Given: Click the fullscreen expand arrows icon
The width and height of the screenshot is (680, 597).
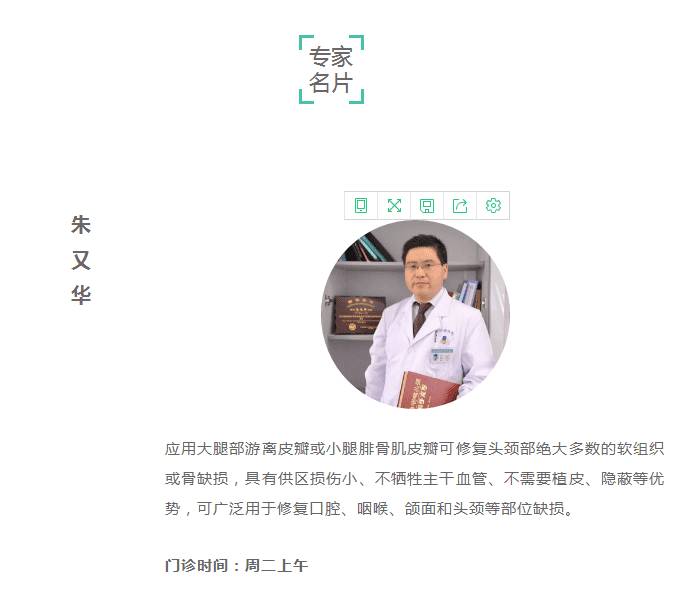Looking at the screenshot, I should click(394, 206).
